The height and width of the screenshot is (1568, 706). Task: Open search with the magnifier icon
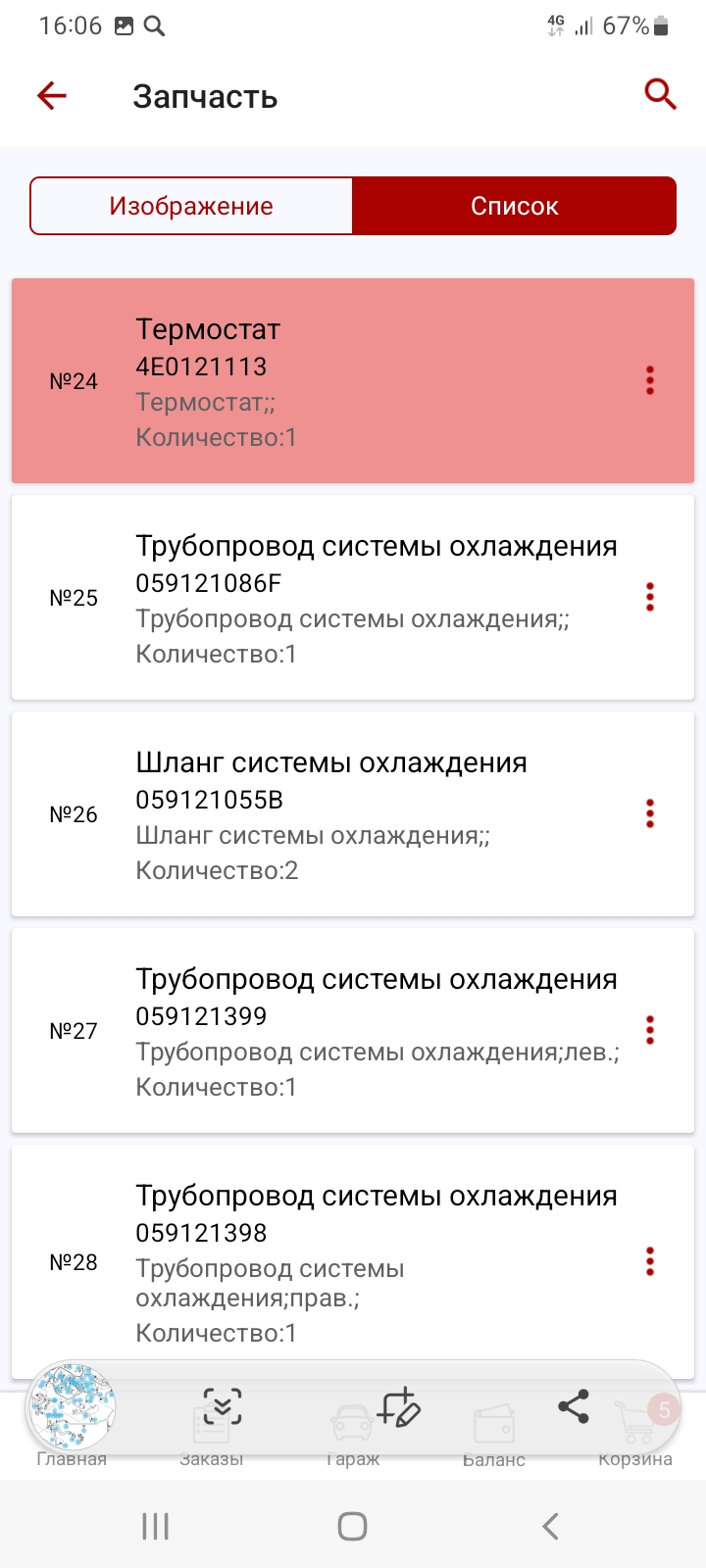(x=660, y=94)
